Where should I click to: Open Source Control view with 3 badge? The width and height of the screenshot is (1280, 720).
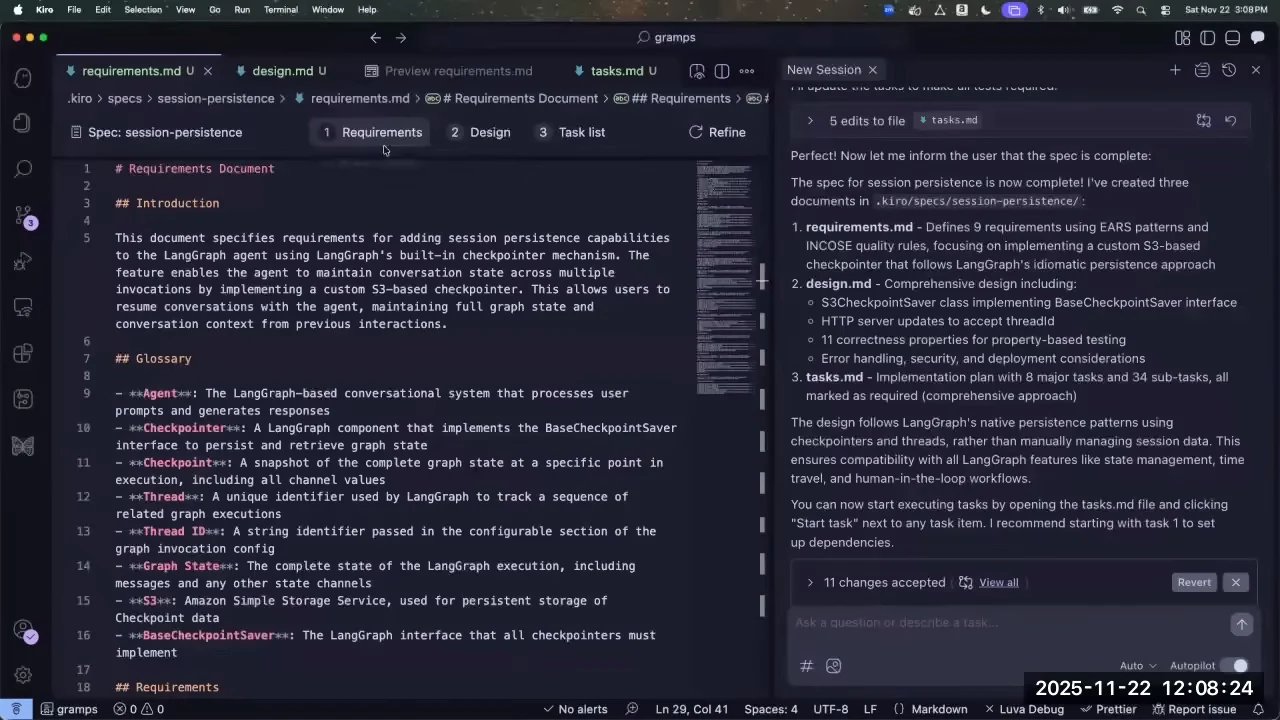(x=23, y=216)
